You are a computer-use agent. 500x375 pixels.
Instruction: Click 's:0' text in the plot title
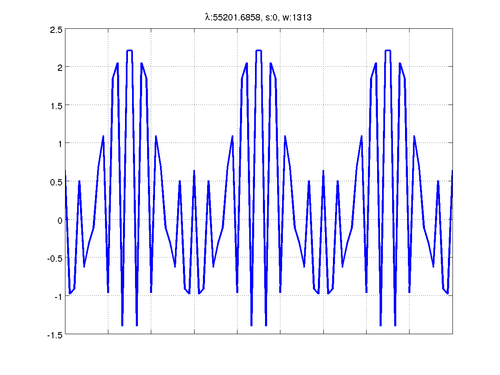271,17
